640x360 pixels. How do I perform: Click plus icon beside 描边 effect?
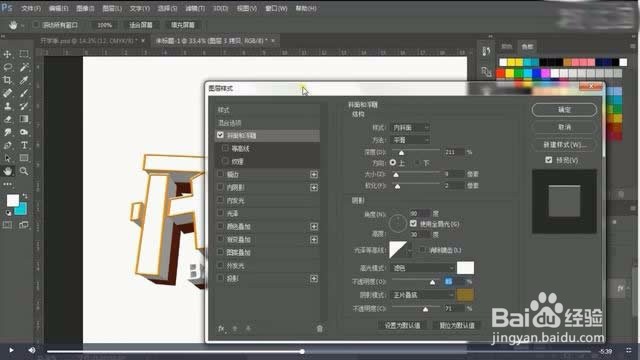point(314,175)
